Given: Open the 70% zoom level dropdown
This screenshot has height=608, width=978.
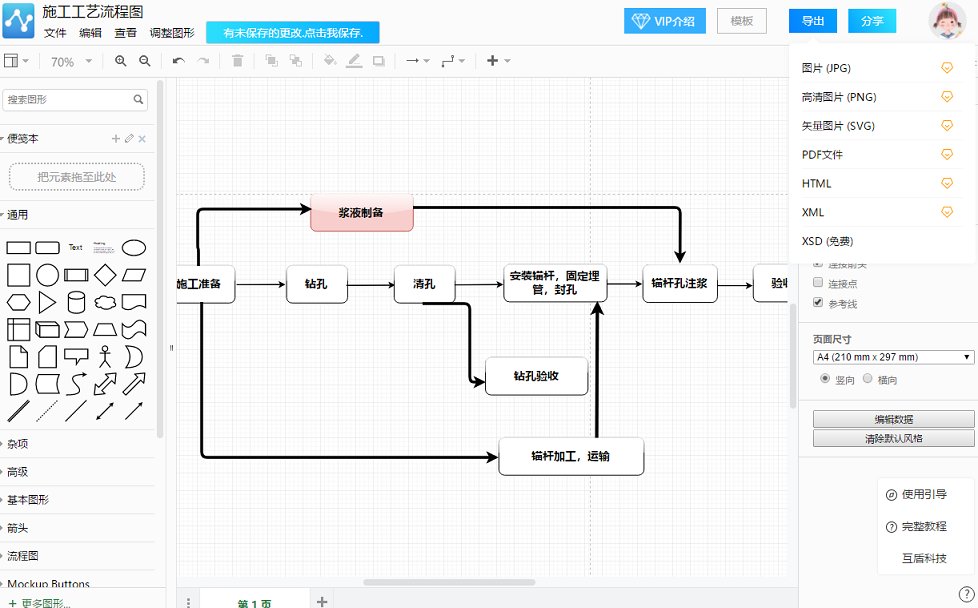Looking at the screenshot, I should click(71, 61).
